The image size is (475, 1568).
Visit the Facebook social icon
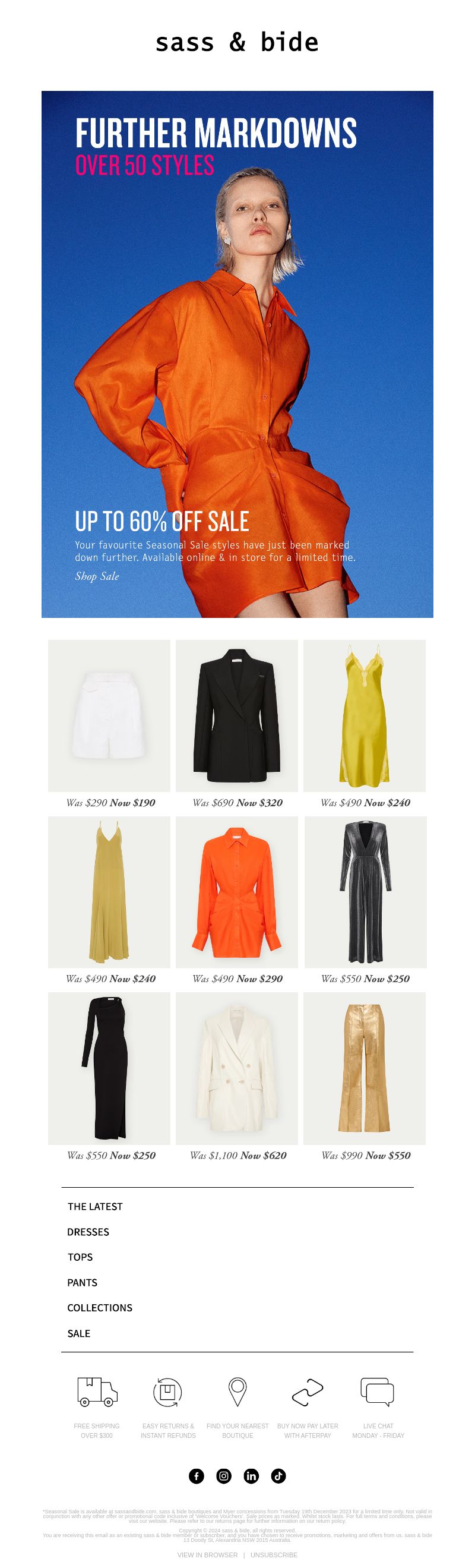click(197, 1476)
